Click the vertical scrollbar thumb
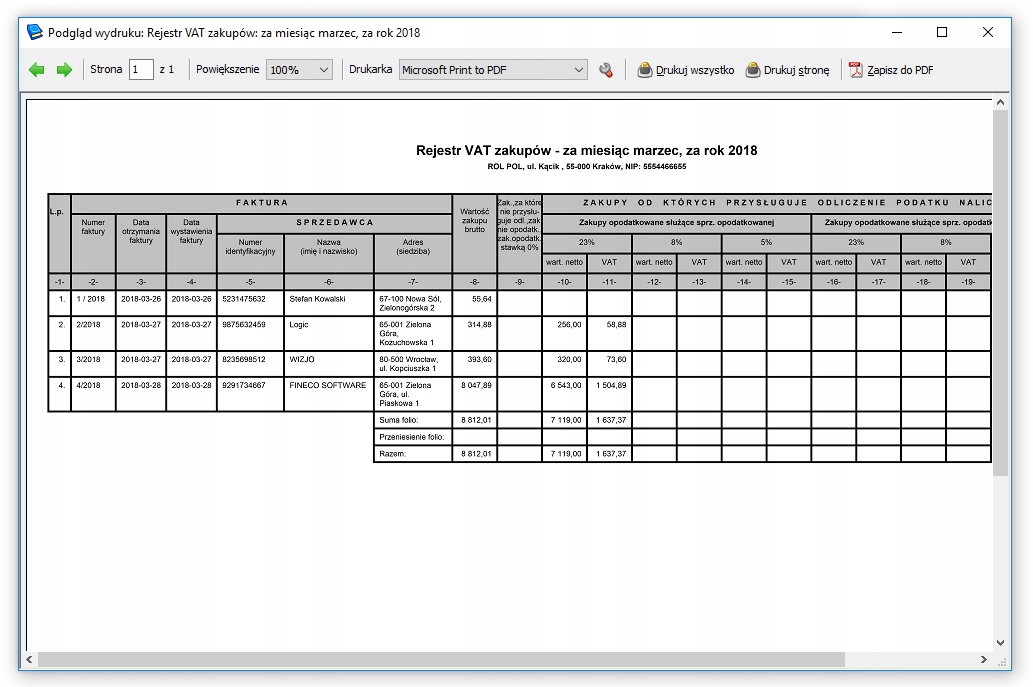 point(1000,290)
